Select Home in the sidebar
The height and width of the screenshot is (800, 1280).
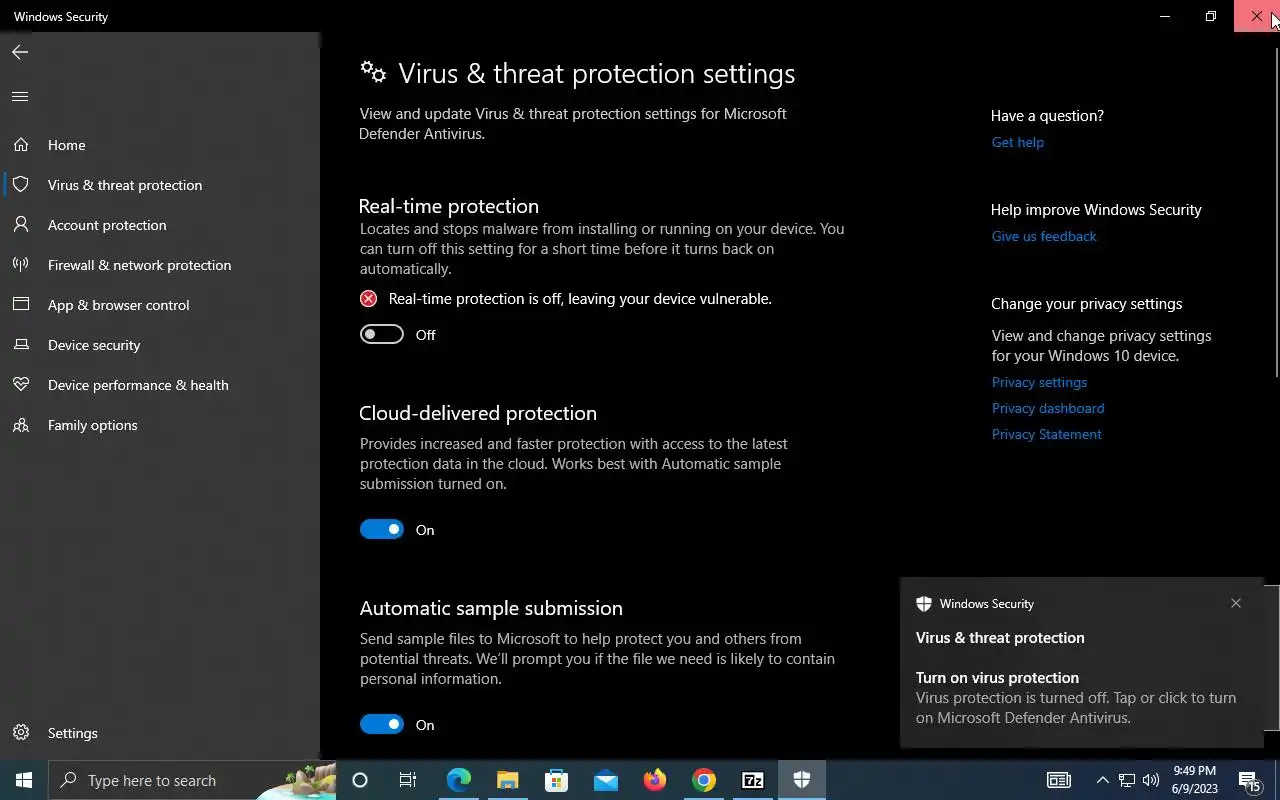click(x=66, y=145)
